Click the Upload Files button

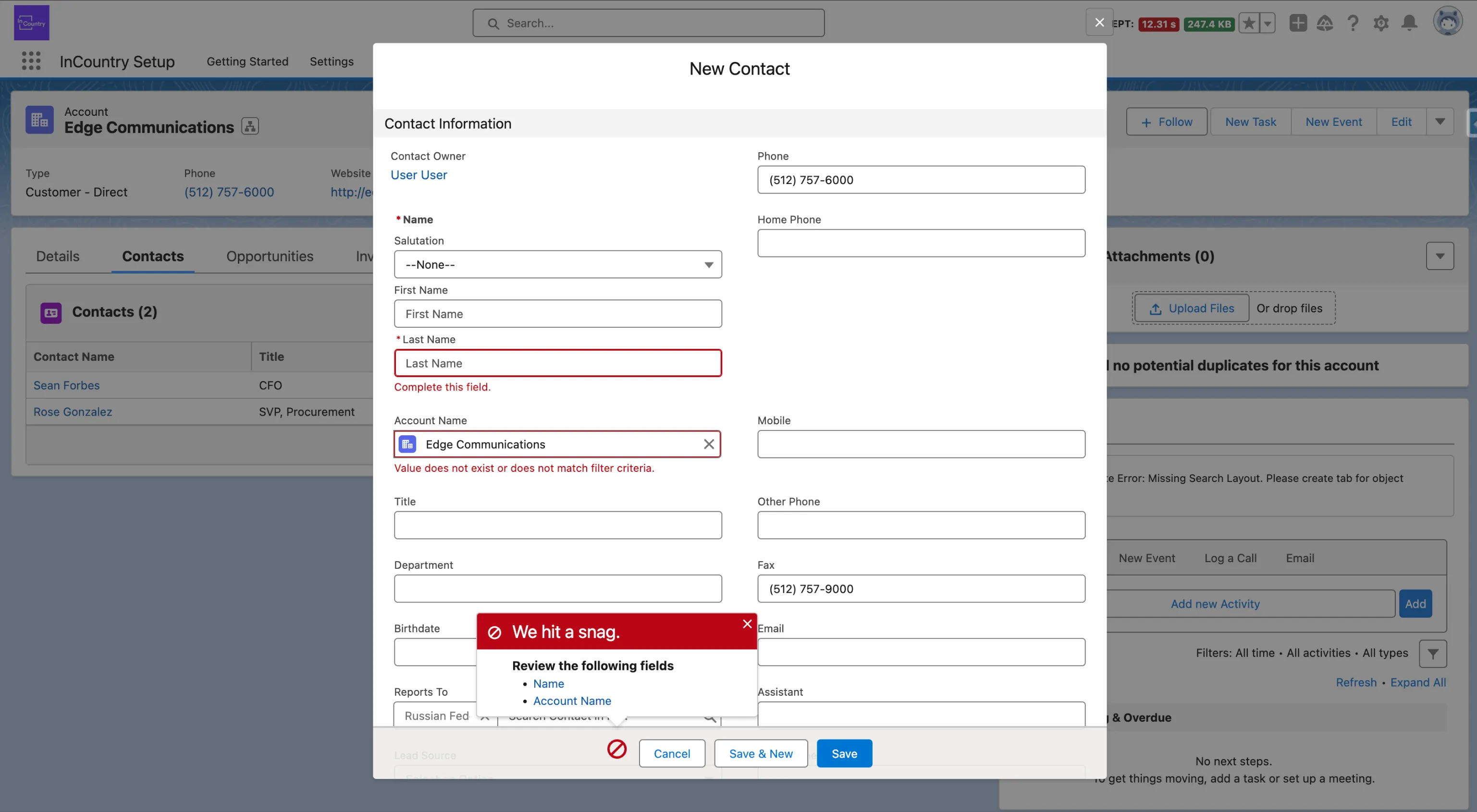(1192, 308)
